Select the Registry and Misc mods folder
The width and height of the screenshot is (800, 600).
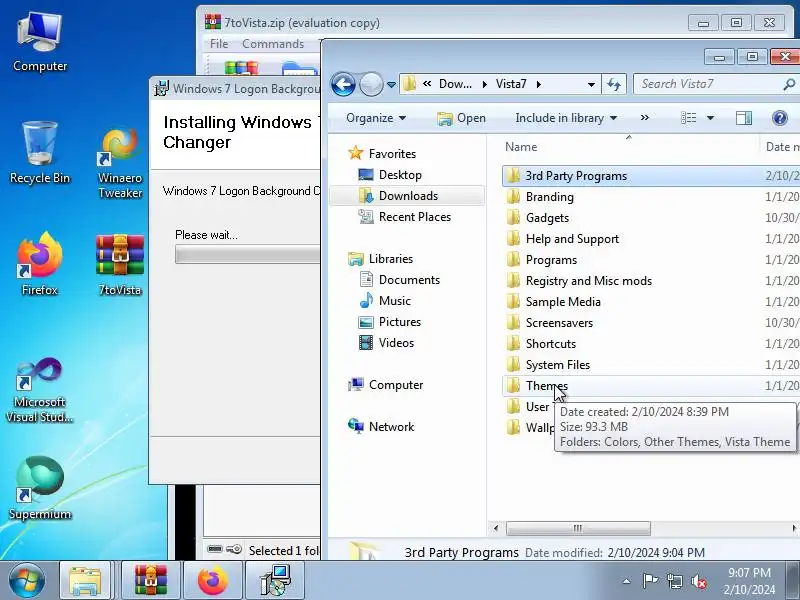[x=651, y=281]
